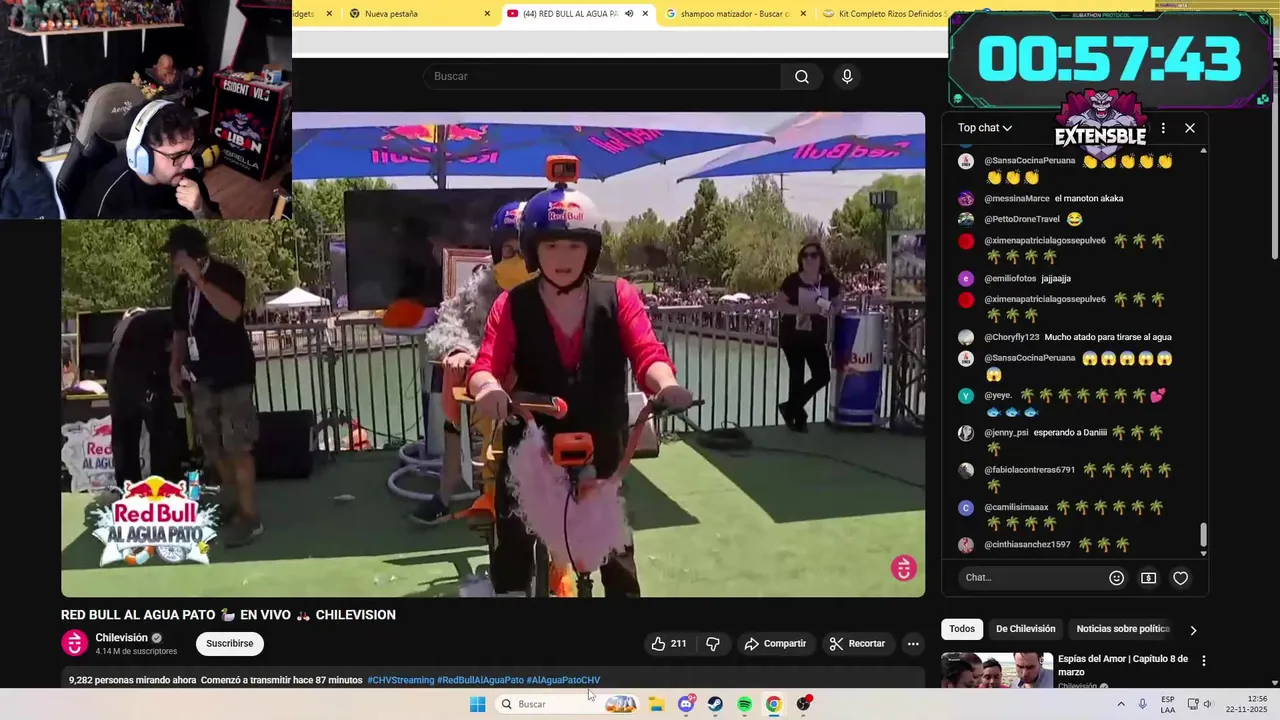Open the Chilevisión channel name link
The image size is (1280, 720).
tap(121, 638)
